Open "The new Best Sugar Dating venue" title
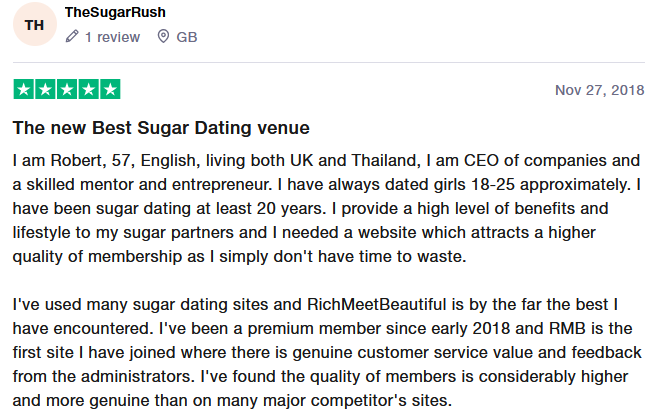 coord(161,128)
